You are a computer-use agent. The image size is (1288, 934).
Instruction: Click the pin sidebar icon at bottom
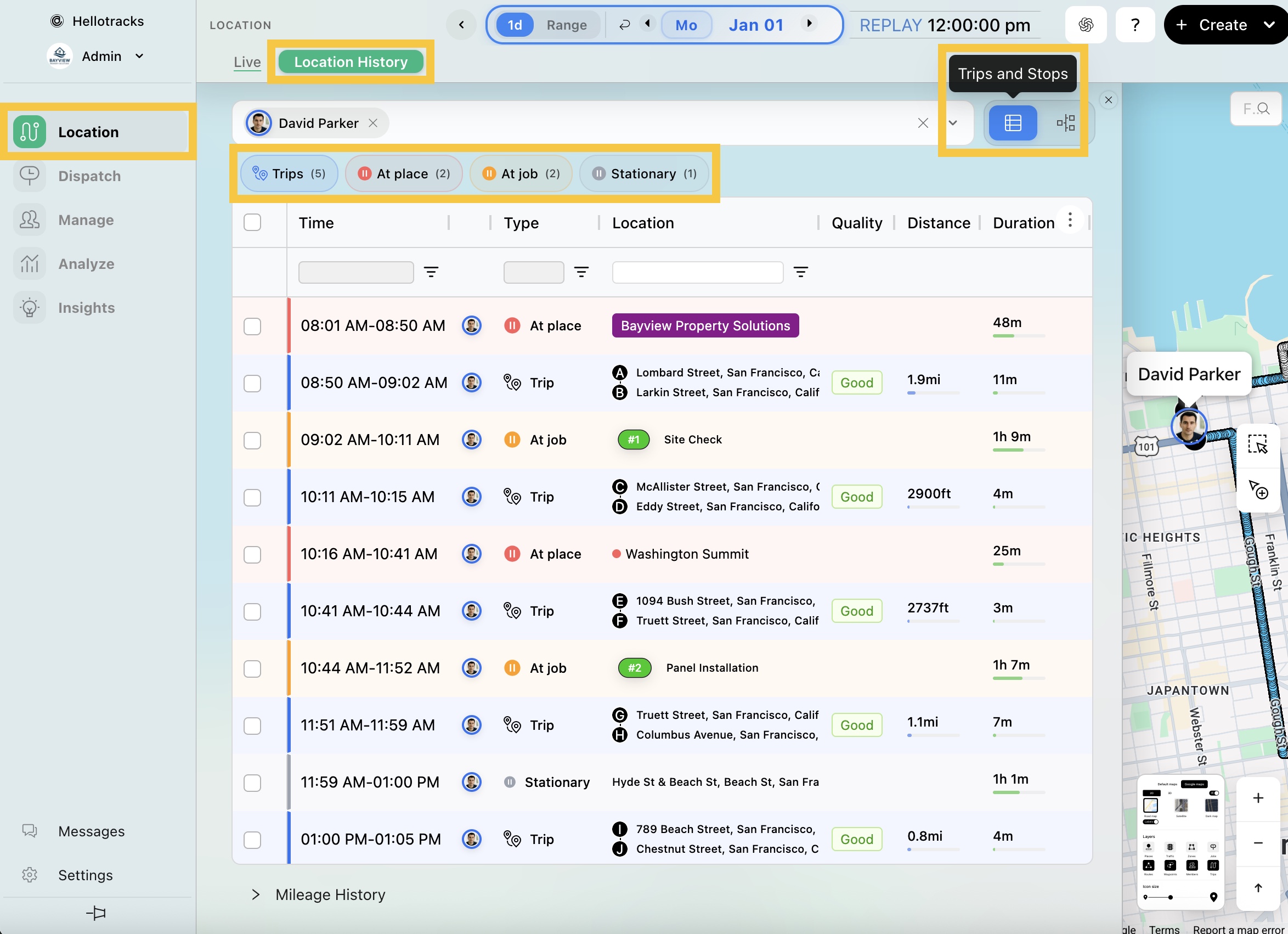coord(96,913)
